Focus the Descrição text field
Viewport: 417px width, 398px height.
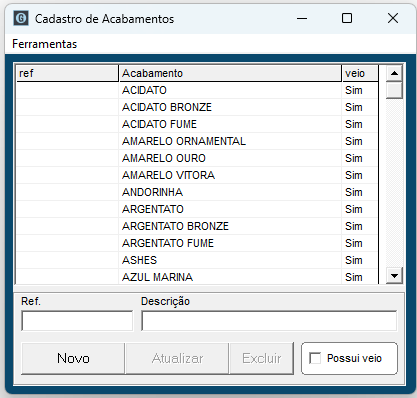[269, 321]
